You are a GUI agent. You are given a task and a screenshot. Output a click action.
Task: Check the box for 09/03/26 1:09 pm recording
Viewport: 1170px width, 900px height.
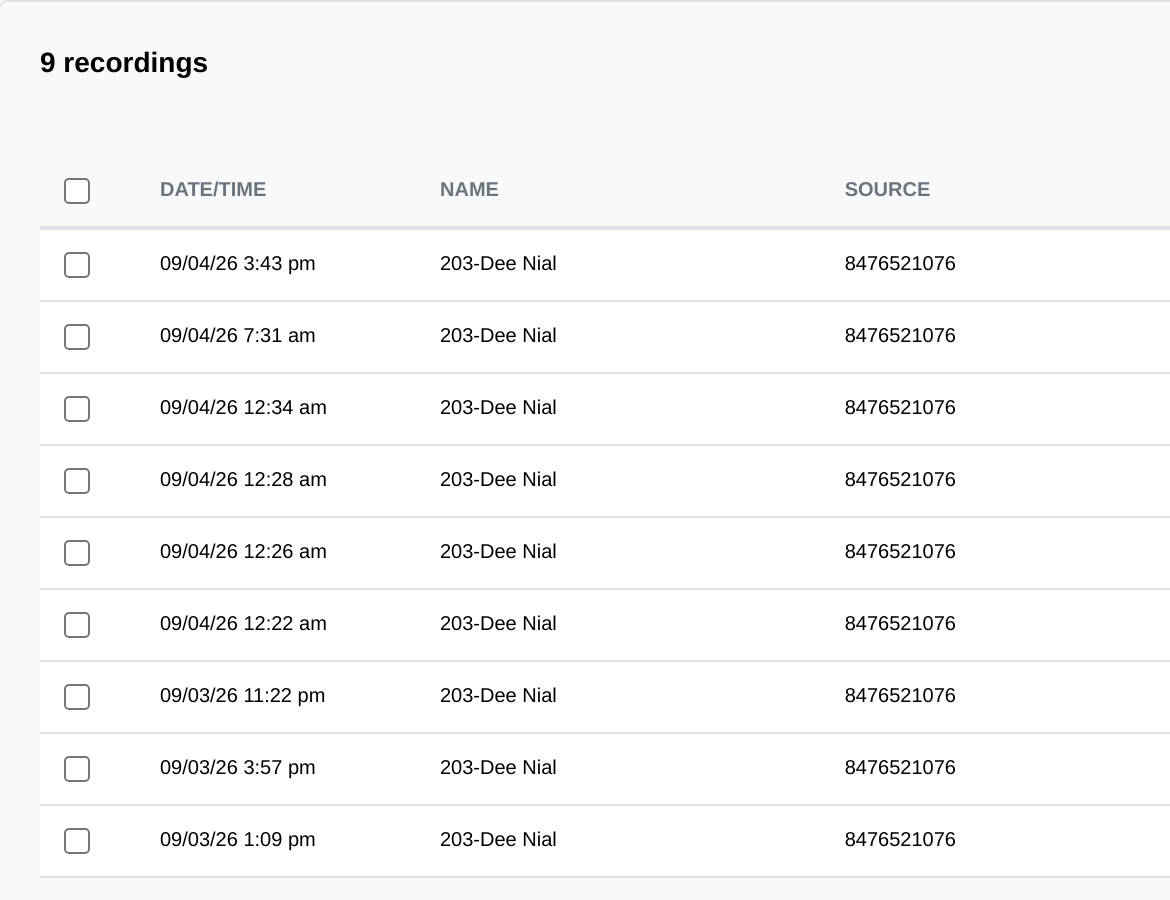[77, 841]
